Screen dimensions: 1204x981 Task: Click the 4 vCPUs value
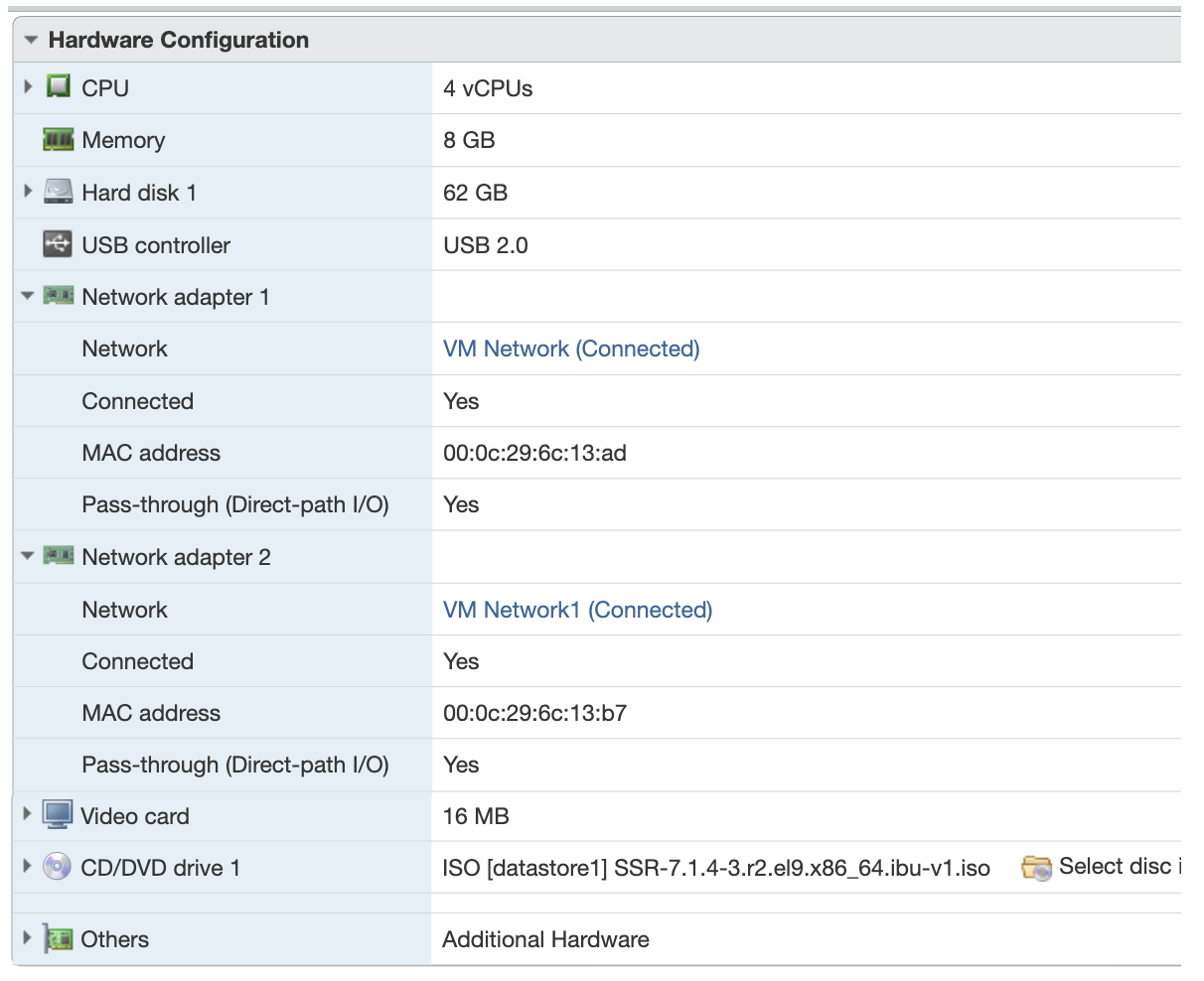pos(488,88)
